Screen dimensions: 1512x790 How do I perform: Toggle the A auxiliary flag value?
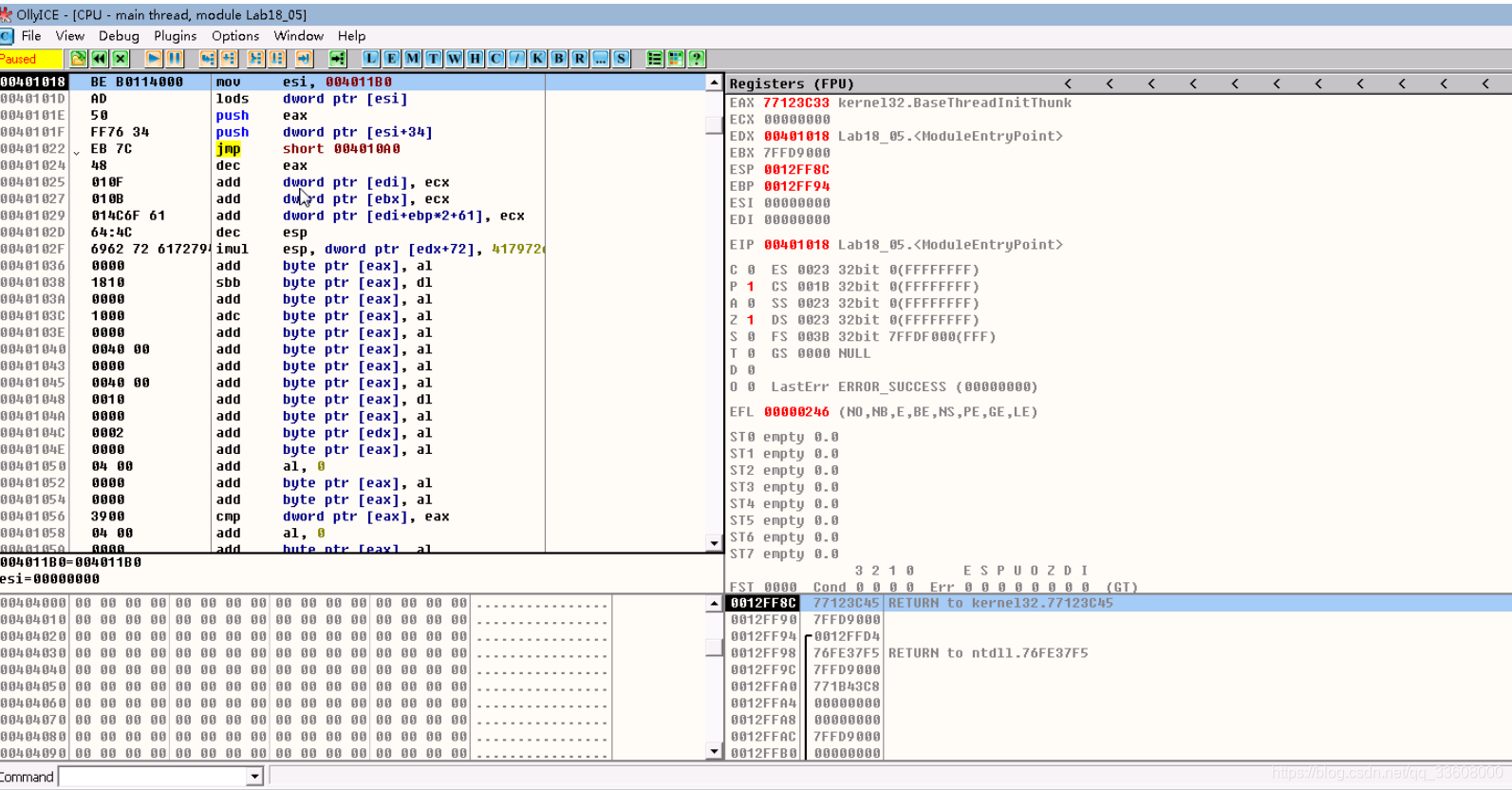coord(751,304)
